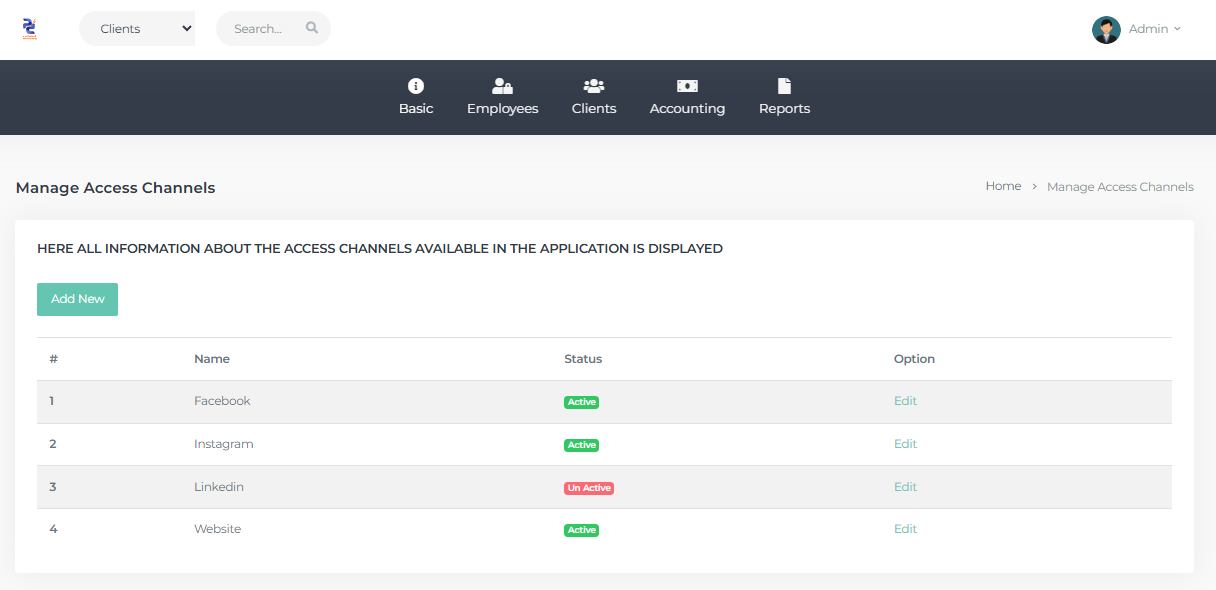Open the Clients dropdown selector
The width and height of the screenshot is (1216, 590).
click(137, 29)
